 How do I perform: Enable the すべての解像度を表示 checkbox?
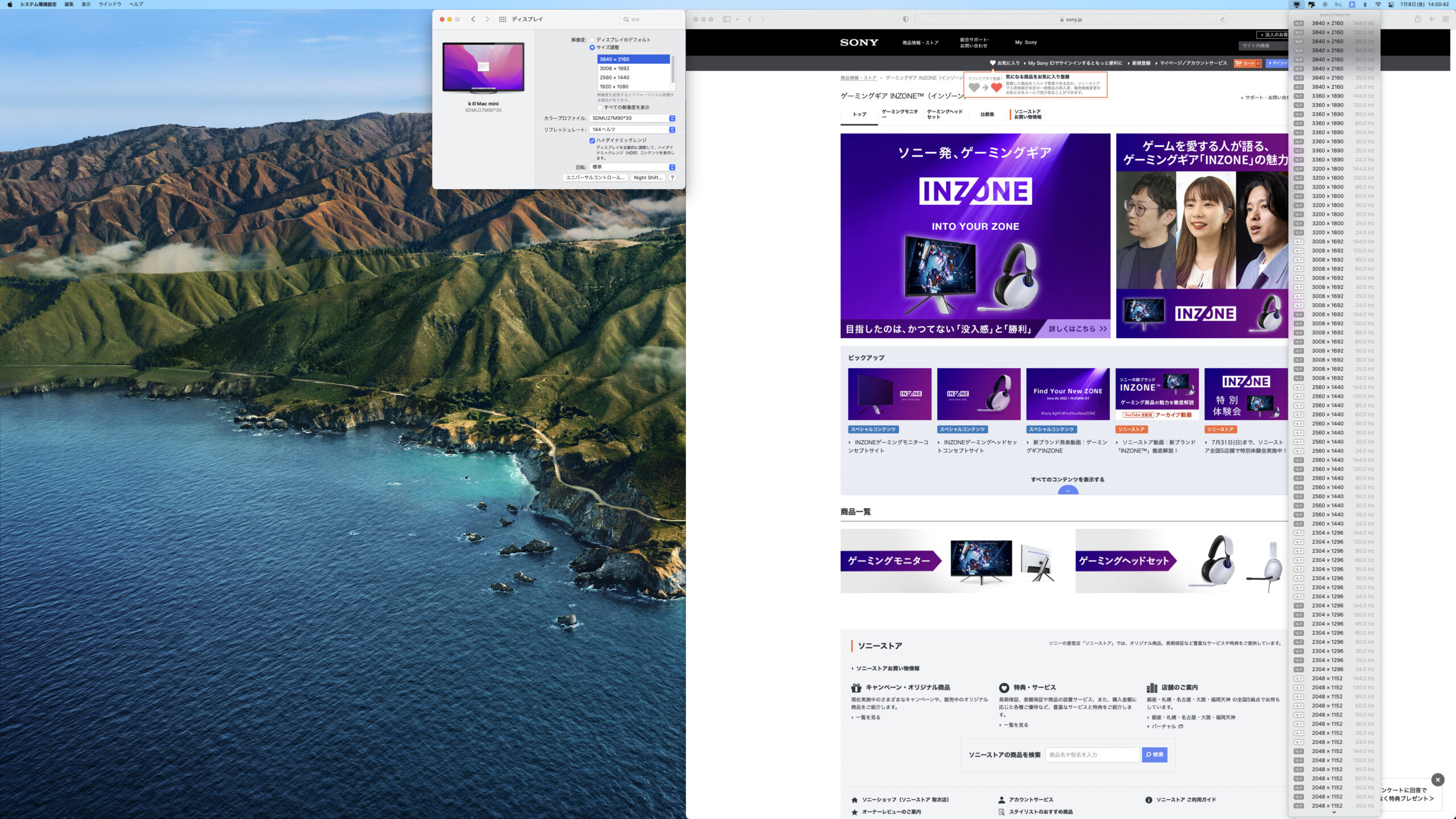(599, 107)
